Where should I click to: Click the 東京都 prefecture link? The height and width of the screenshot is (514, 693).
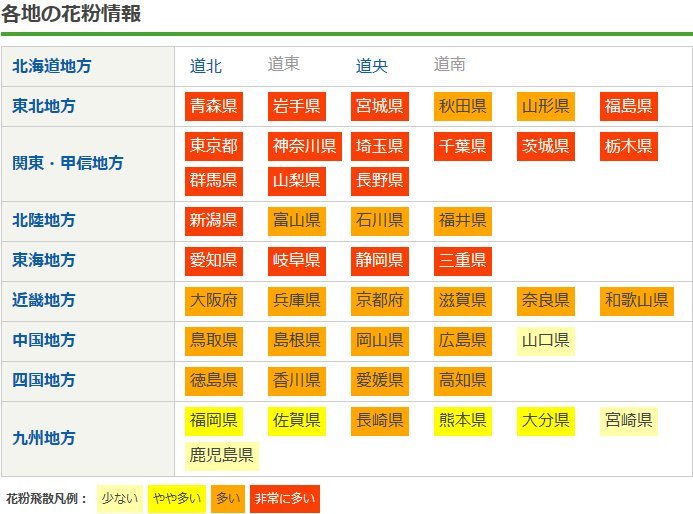tap(214, 147)
